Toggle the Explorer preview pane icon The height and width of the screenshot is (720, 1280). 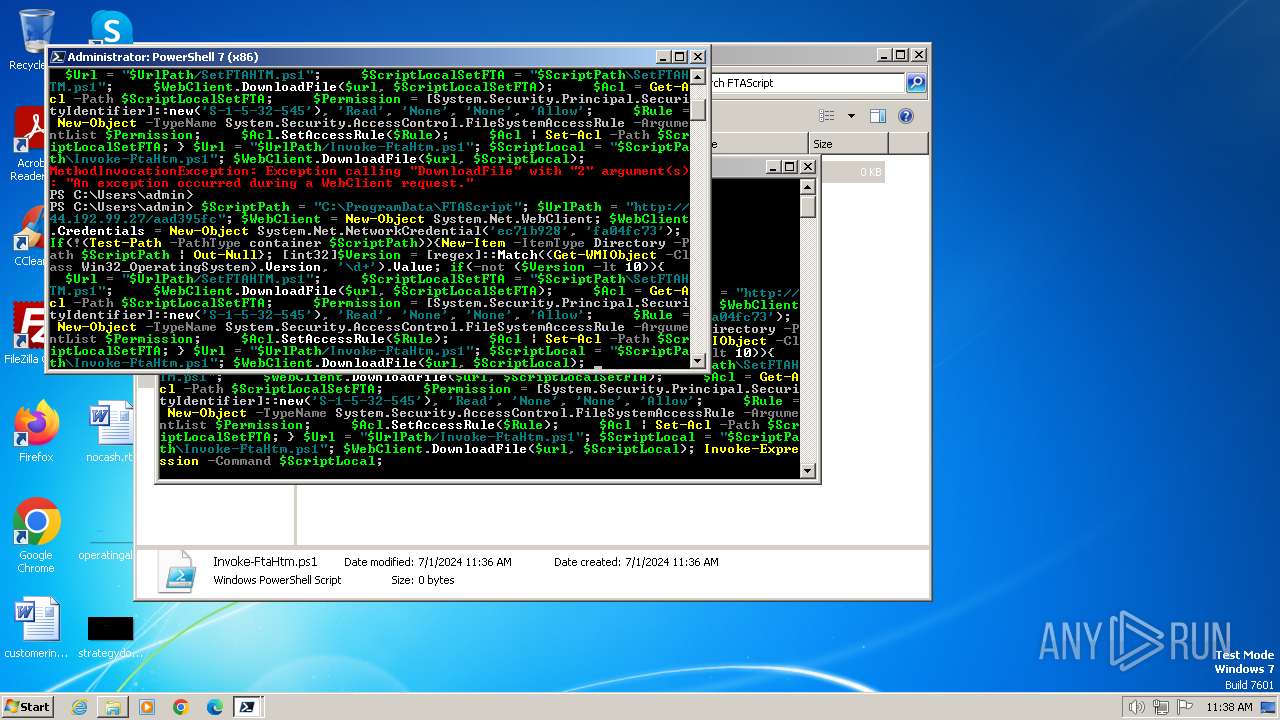[x=877, y=116]
